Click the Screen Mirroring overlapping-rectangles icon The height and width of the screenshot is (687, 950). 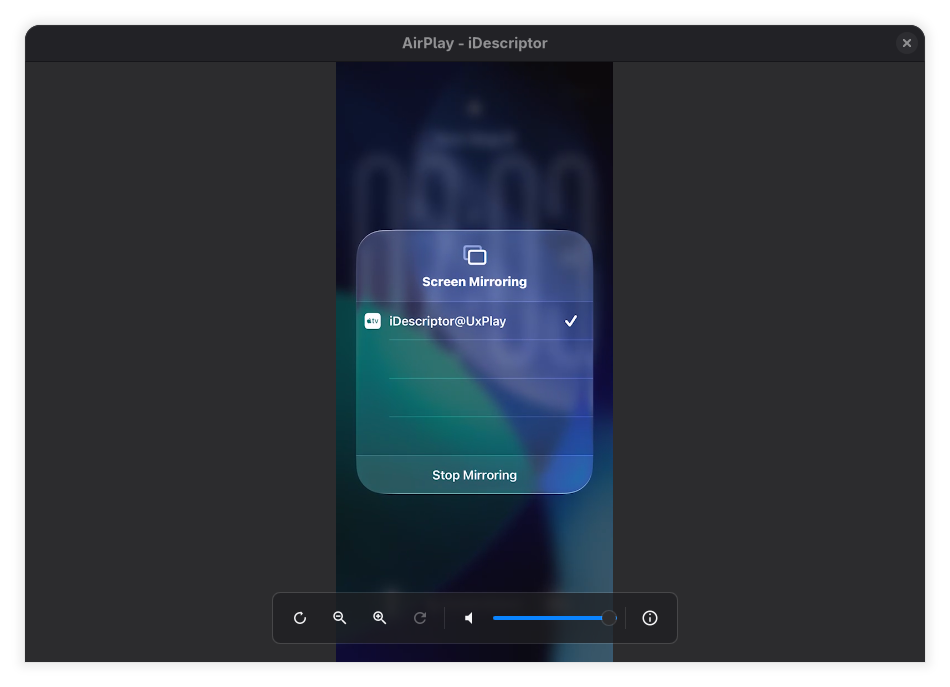pos(474,255)
